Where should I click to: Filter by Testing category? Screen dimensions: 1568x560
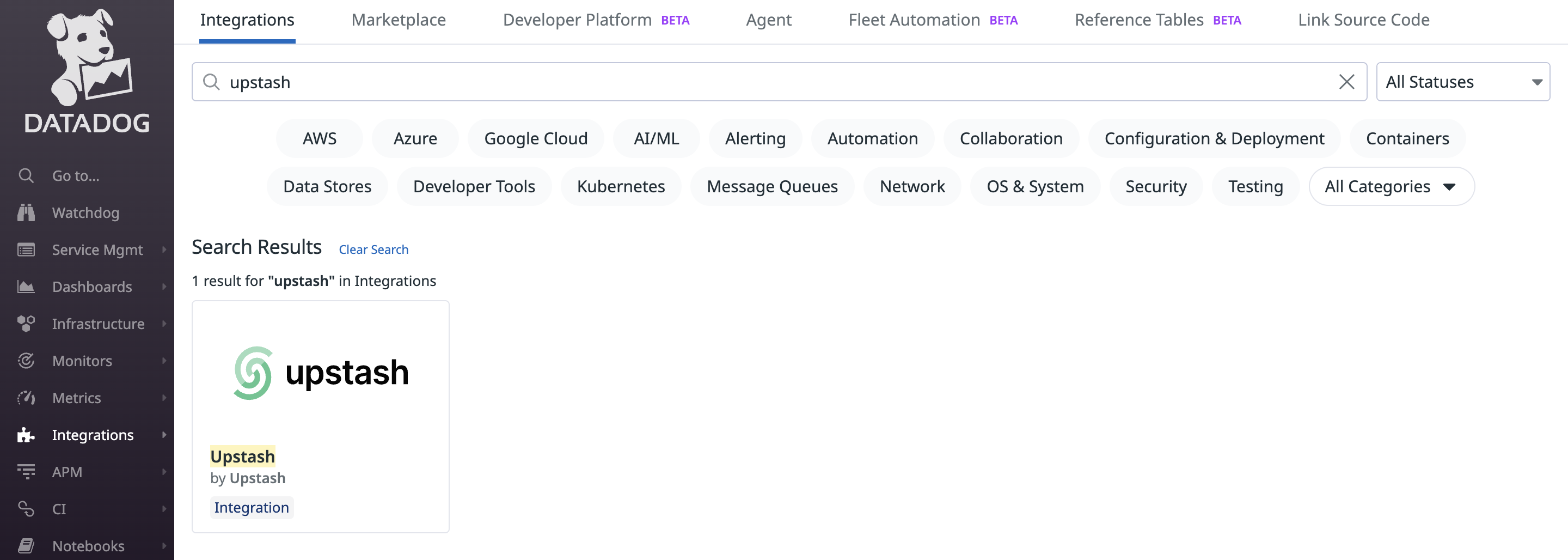pyautogui.click(x=1255, y=186)
